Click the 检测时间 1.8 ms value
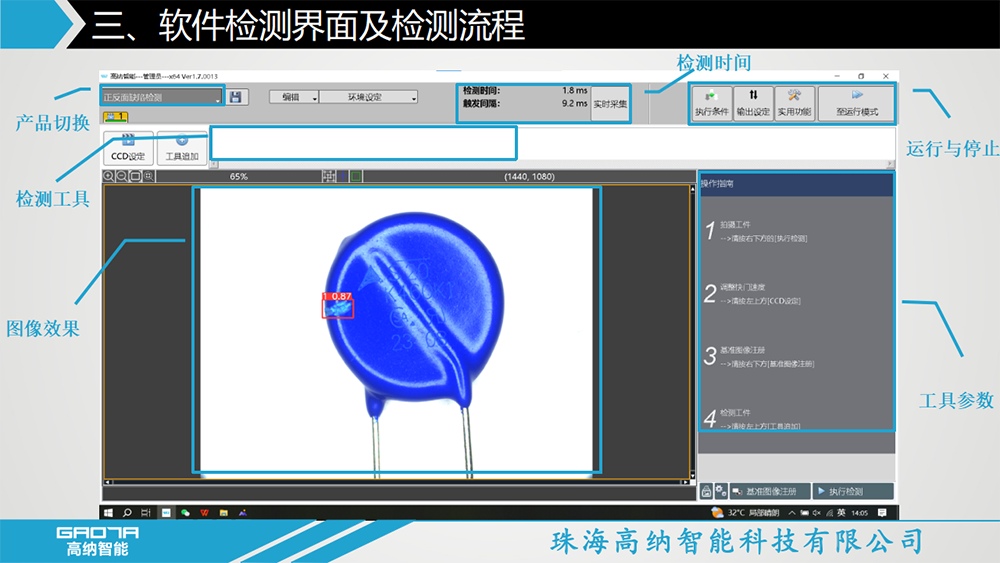 (x=575, y=91)
